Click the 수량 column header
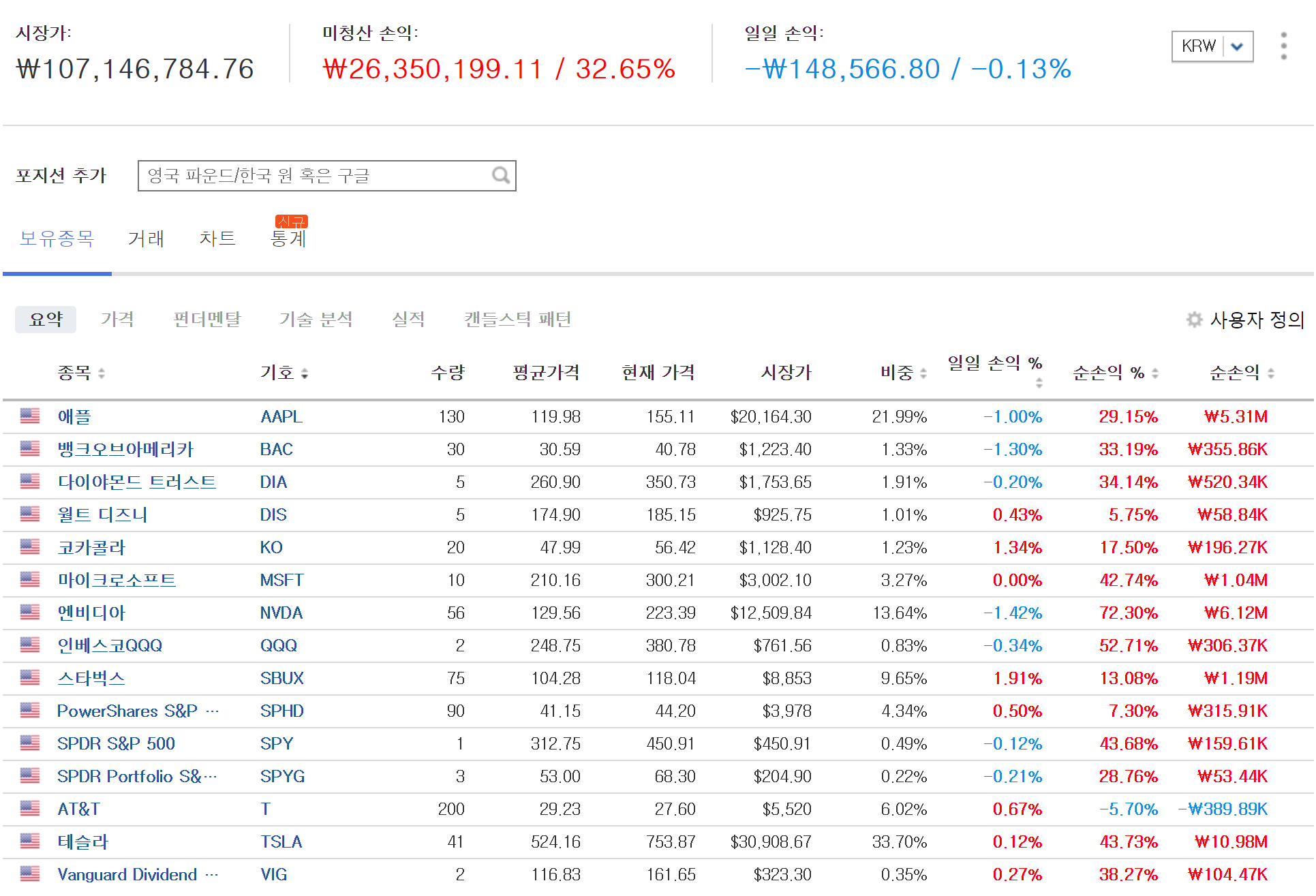This screenshot has height=896, width=1316. click(448, 373)
